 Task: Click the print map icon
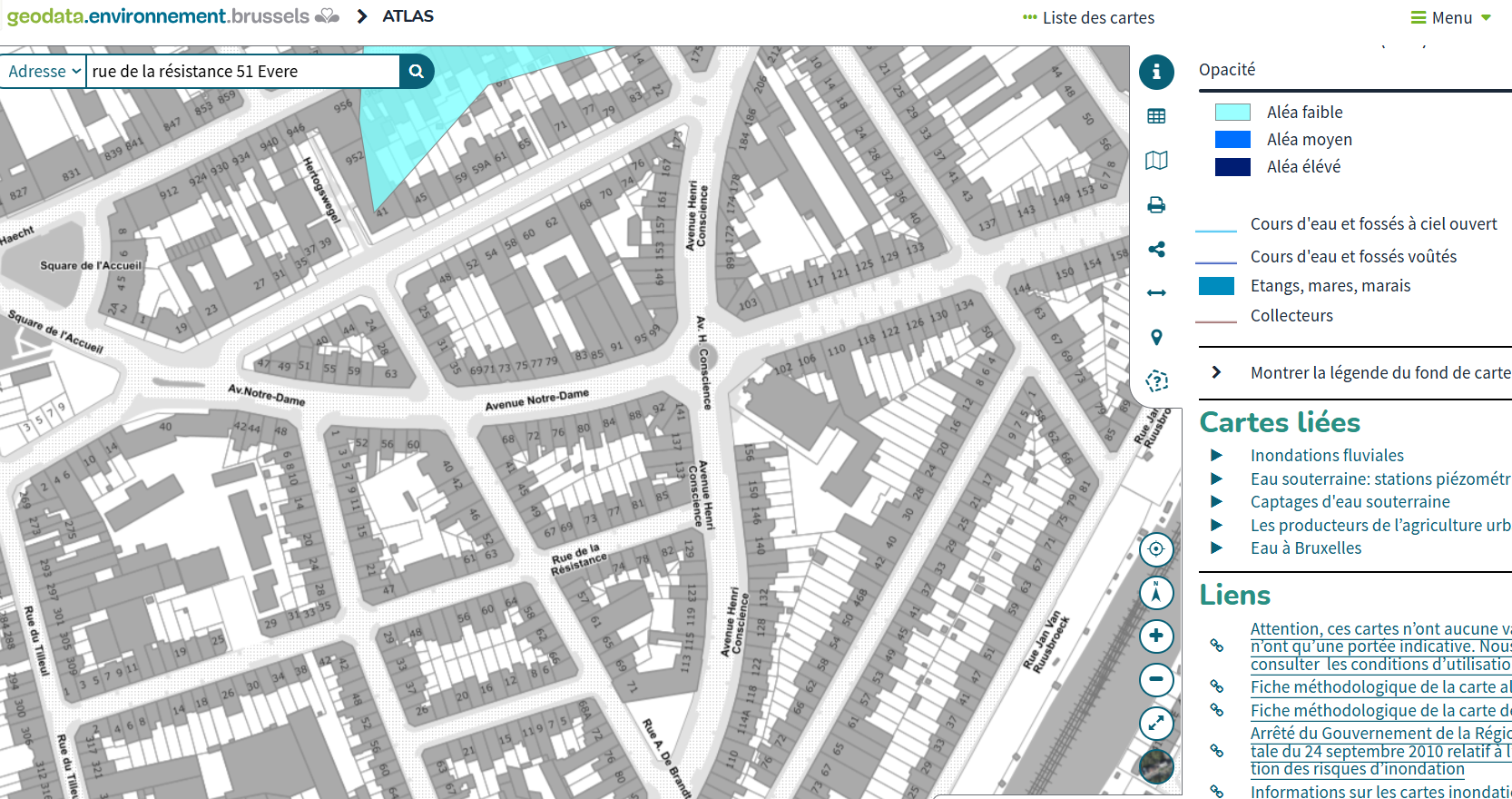point(1156,205)
